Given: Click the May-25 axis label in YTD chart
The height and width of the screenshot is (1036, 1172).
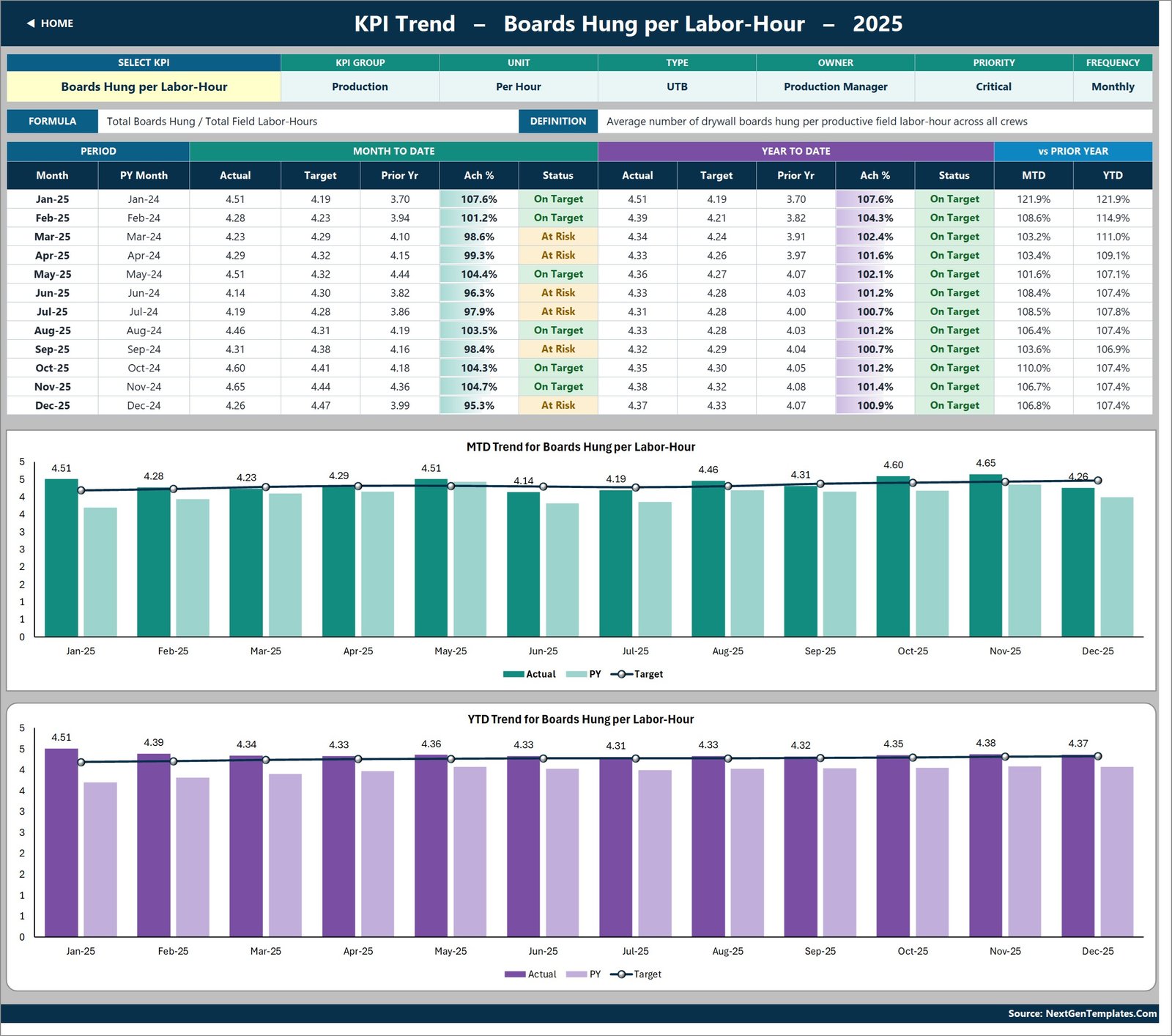Looking at the screenshot, I should [x=450, y=952].
